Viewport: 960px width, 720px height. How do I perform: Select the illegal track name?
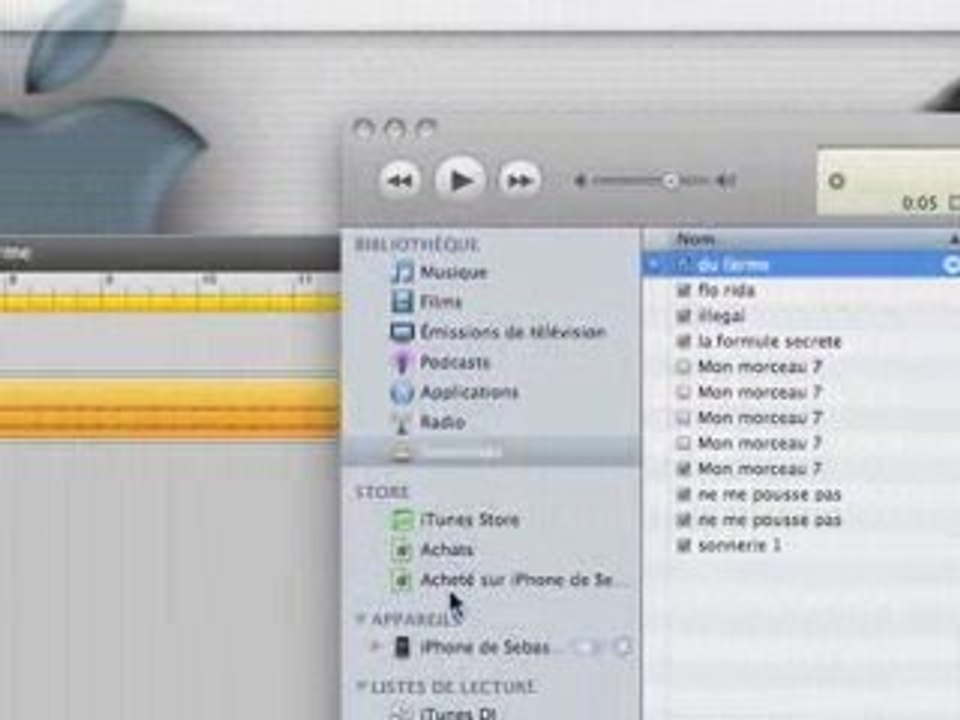point(721,316)
